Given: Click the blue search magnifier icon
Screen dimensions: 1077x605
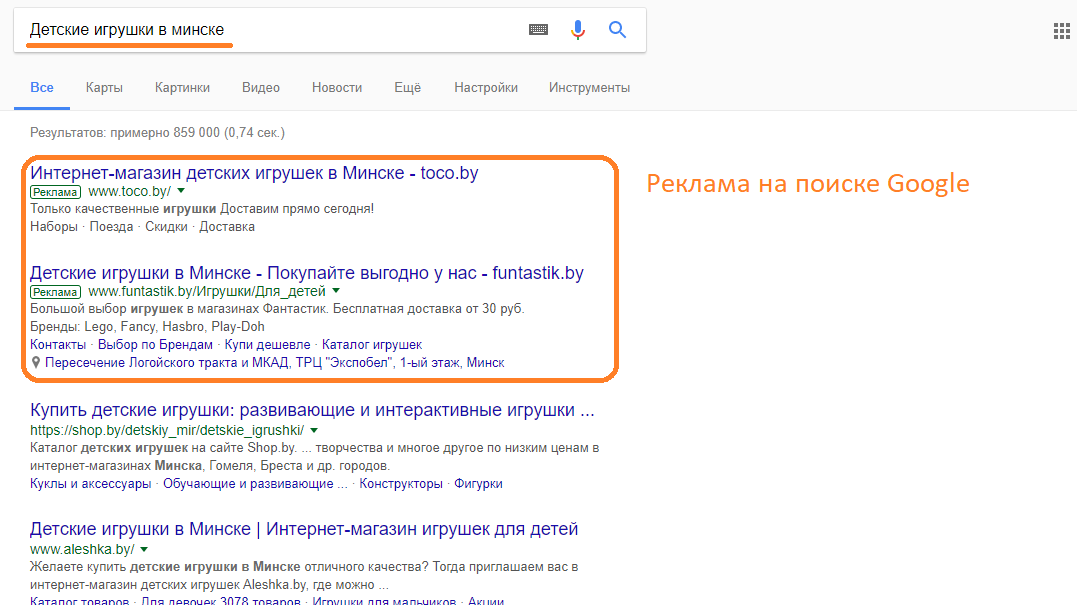Looking at the screenshot, I should pos(617,30).
